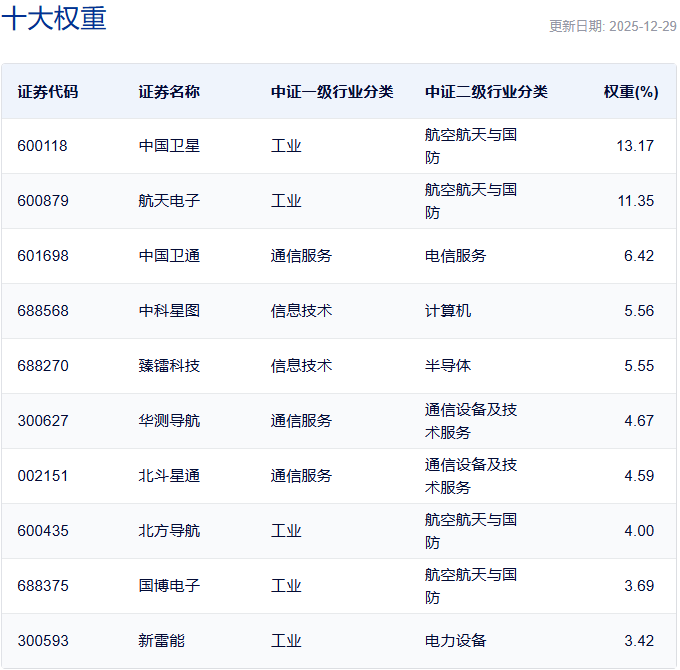
Task: Click the 中证二级行业分类 column header
Action: (486, 91)
